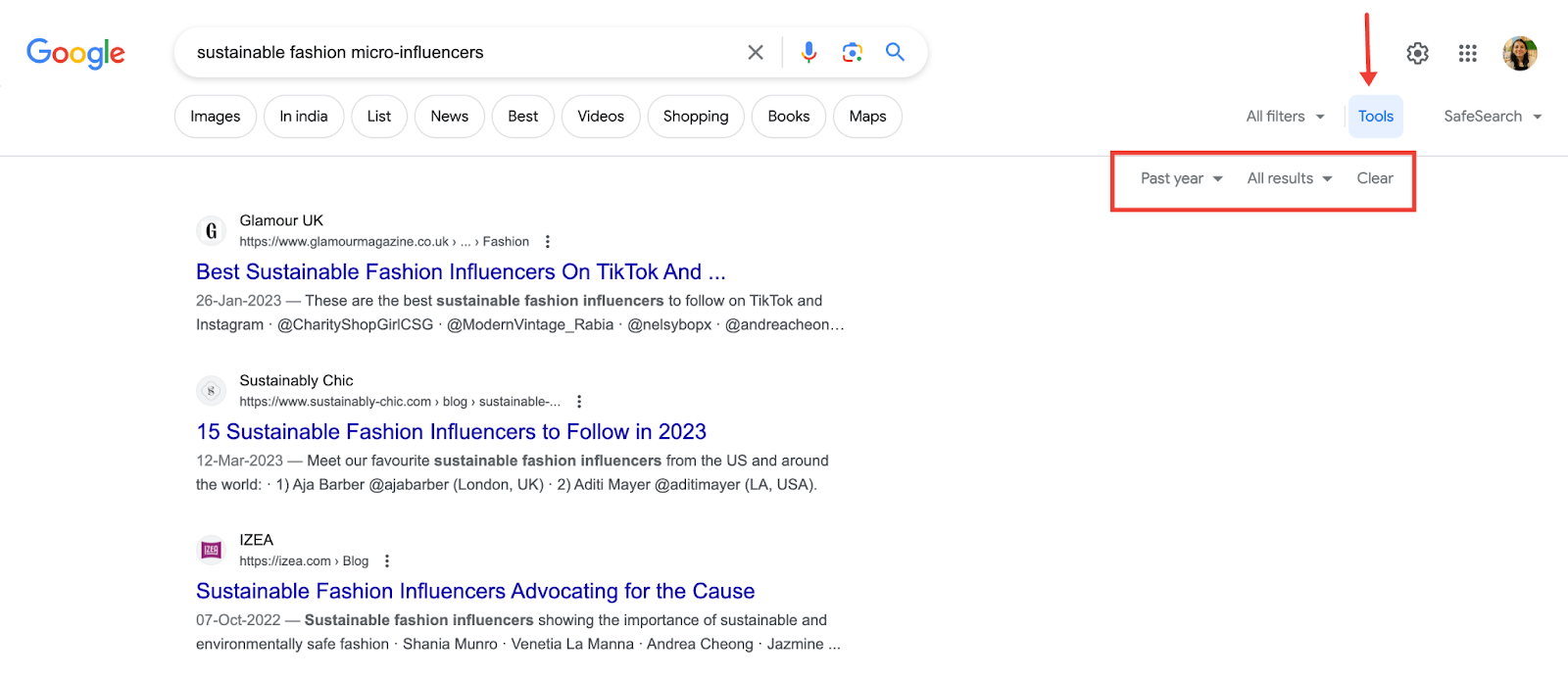Image resolution: width=1568 pixels, height=681 pixels.
Task: Filter results by Images
Action: pos(216,117)
